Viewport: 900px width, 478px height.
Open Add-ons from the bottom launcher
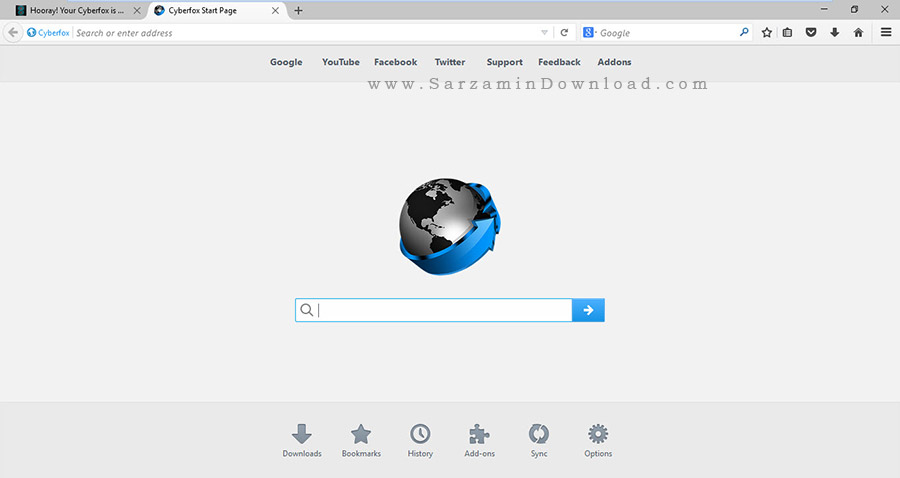click(479, 441)
